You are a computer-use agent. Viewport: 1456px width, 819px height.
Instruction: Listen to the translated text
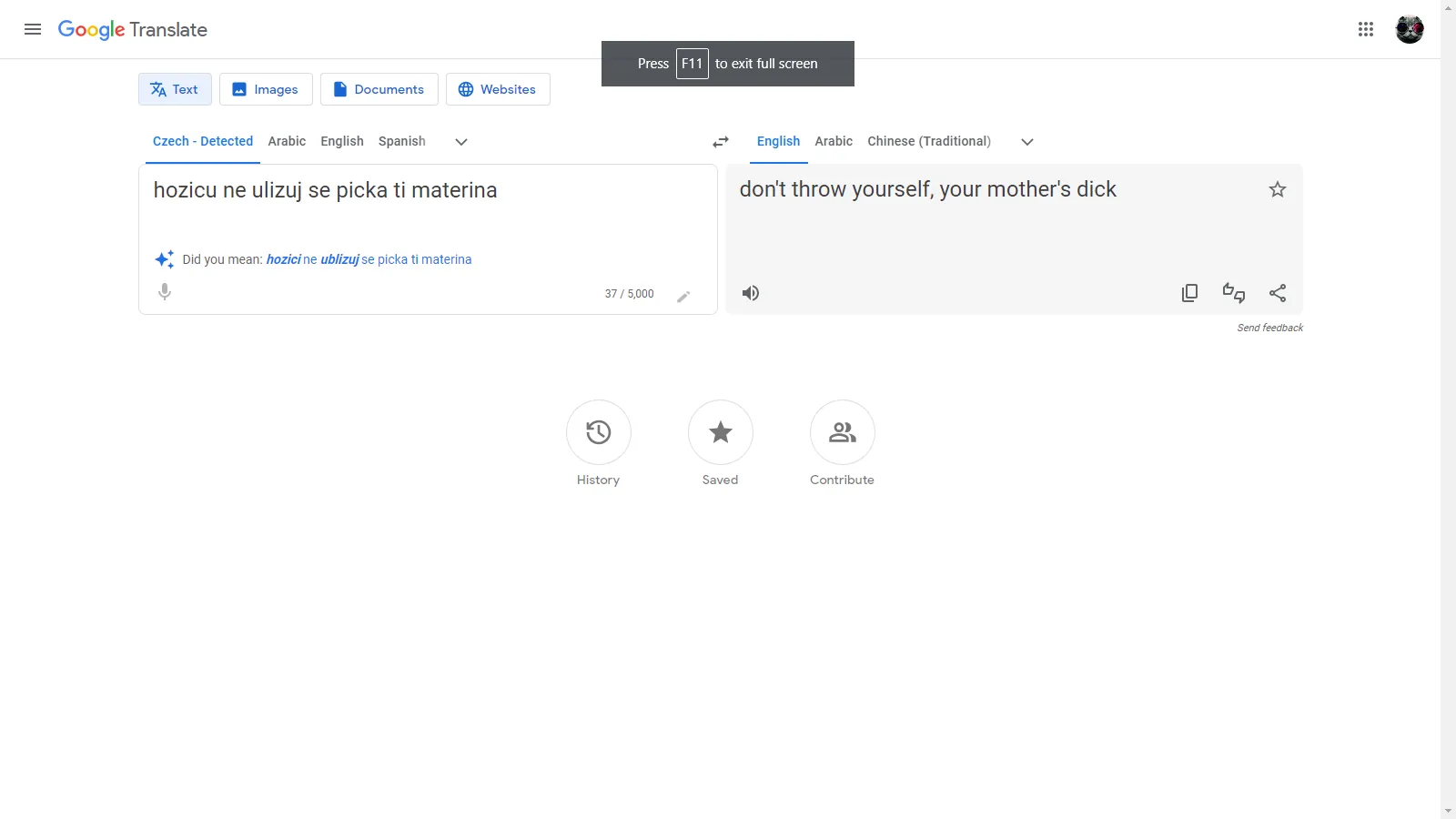point(751,293)
